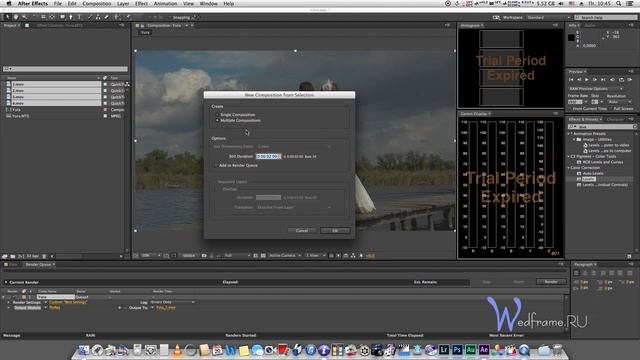Select the Hand tool

16,17
